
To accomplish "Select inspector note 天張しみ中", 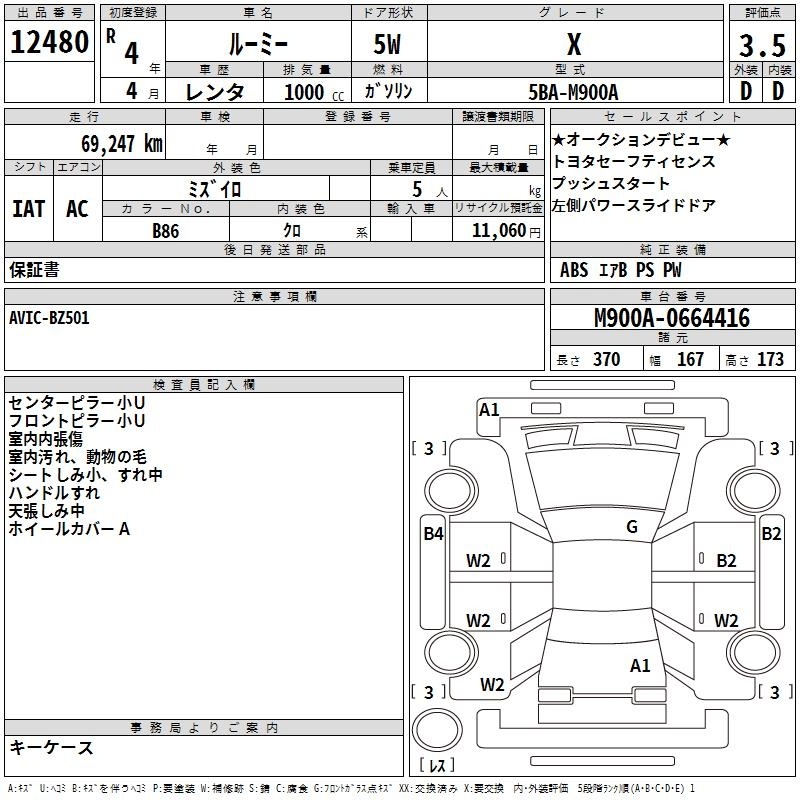I will (x=46, y=510).
